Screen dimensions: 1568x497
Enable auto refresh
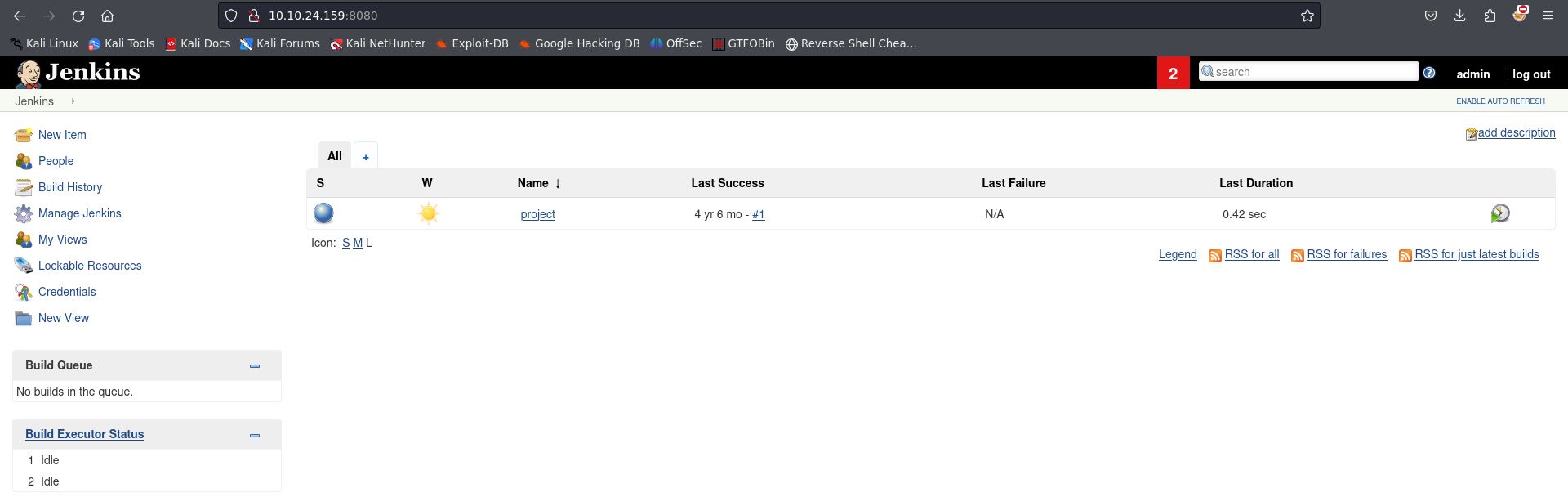(1500, 101)
